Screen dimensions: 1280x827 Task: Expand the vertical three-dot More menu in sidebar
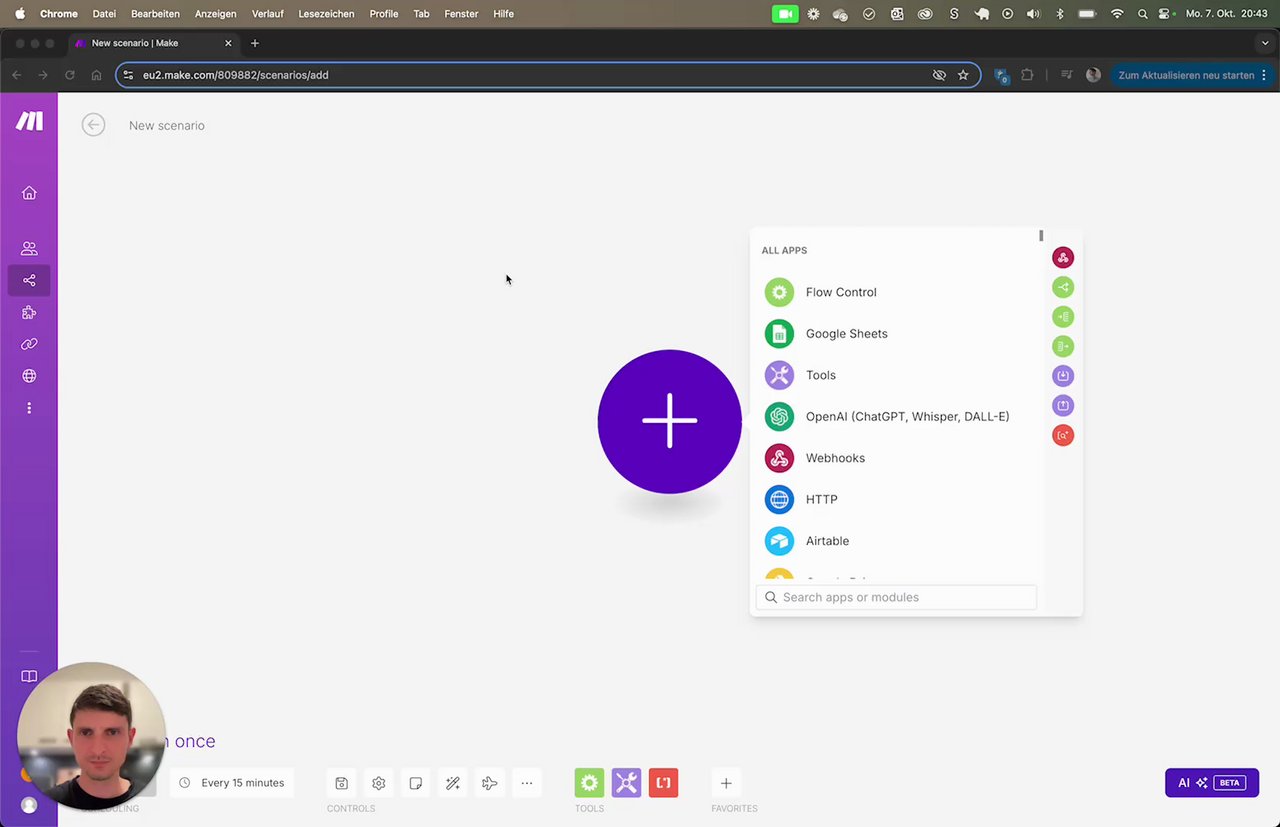[x=29, y=408]
